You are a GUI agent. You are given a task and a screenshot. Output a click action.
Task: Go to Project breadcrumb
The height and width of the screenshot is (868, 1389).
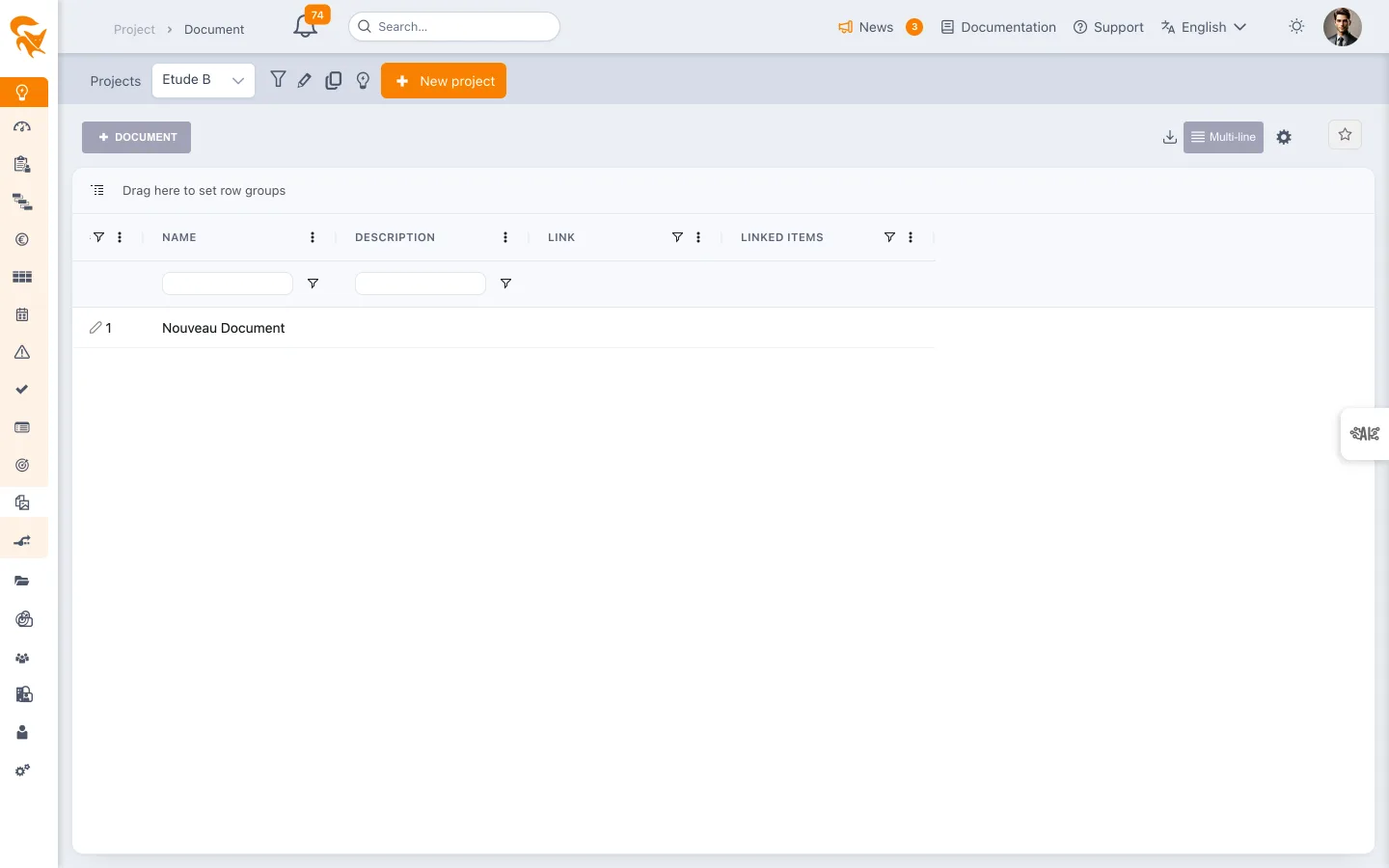point(134,30)
